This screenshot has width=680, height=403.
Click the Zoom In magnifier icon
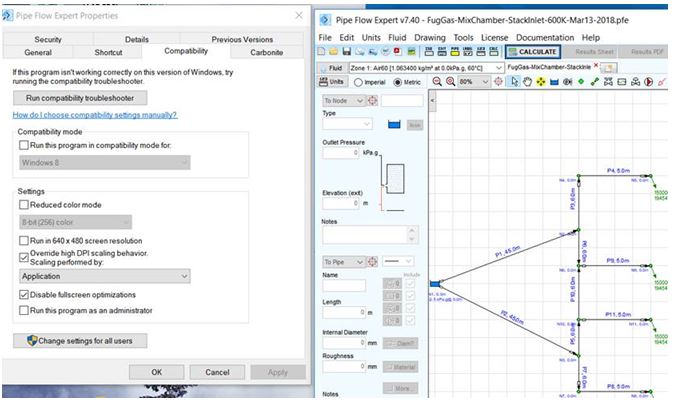[451, 82]
